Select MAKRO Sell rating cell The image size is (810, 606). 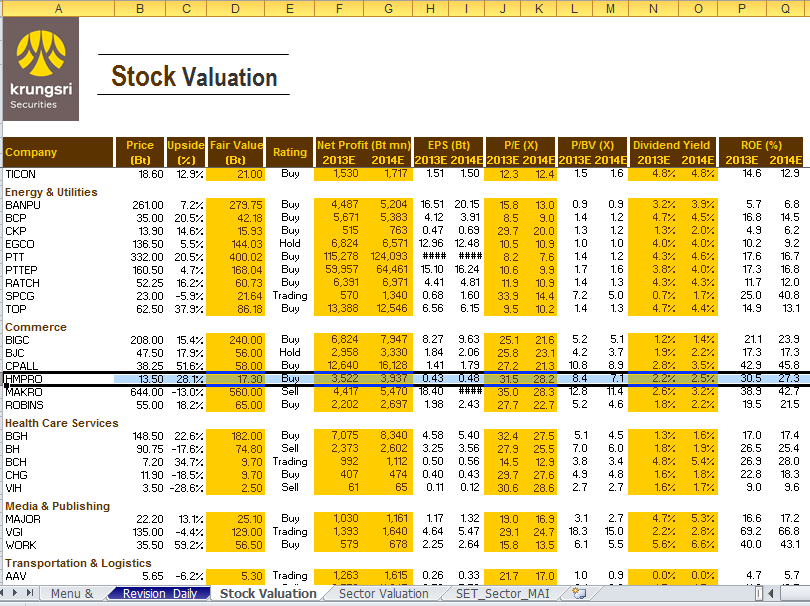290,392
